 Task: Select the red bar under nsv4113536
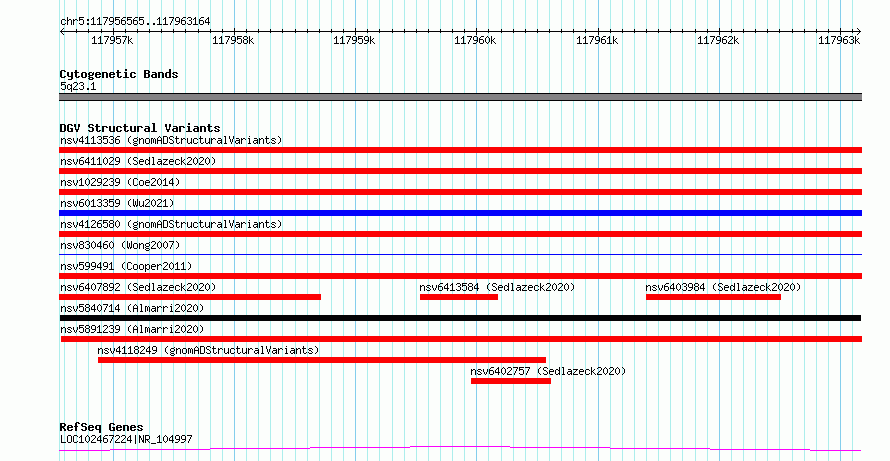[x=460, y=150]
